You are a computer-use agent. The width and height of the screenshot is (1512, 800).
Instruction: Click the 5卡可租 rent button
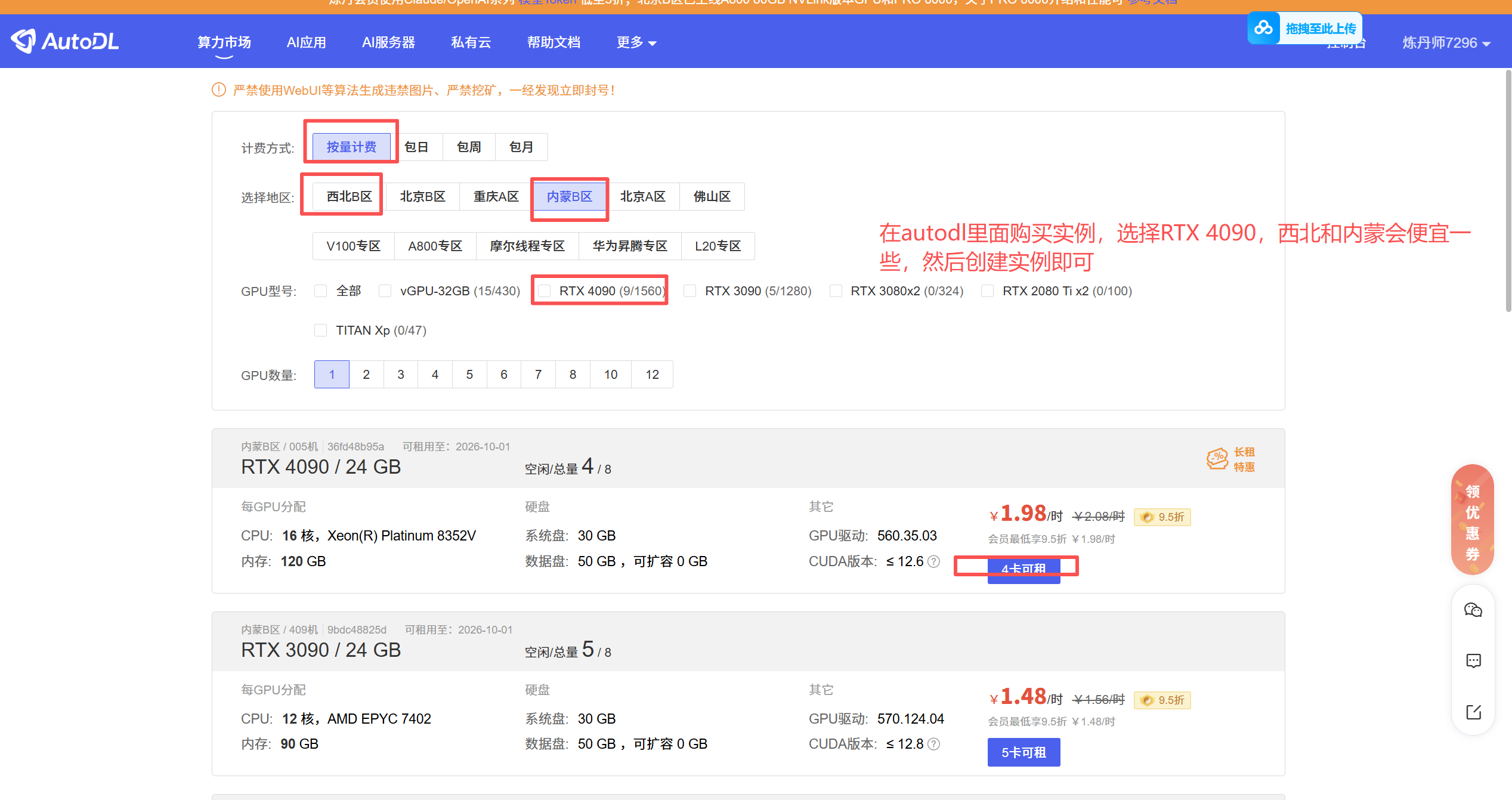pyautogui.click(x=1024, y=752)
